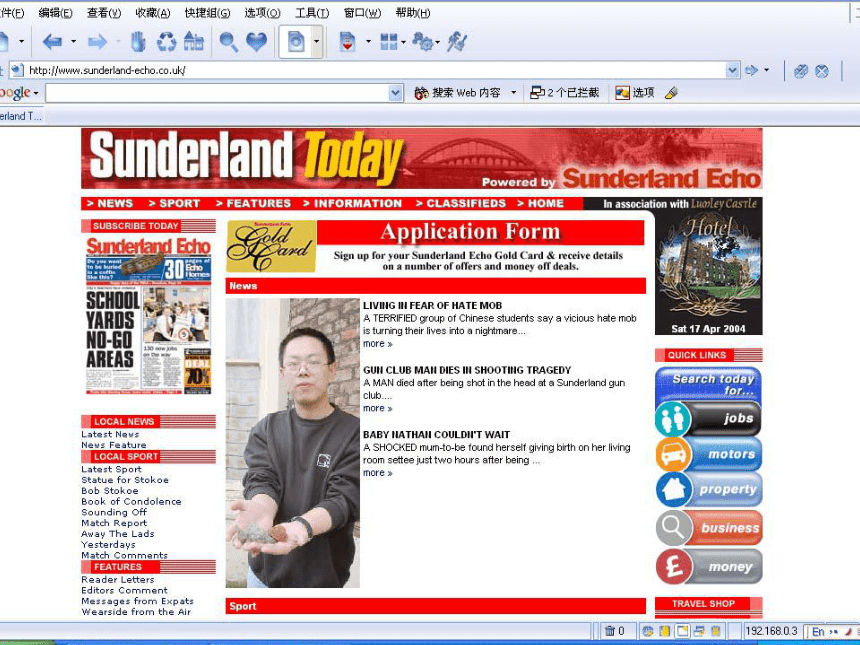Open Wearside from the Air link
The image size is (860, 645).
(x=136, y=612)
